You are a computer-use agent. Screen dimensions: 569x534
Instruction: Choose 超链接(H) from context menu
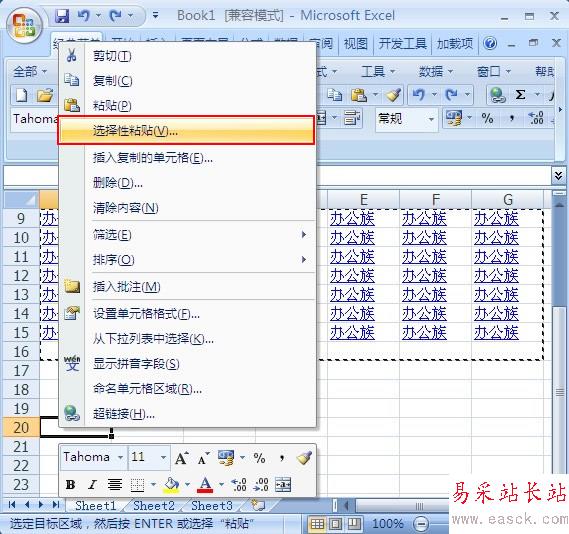point(187,414)
